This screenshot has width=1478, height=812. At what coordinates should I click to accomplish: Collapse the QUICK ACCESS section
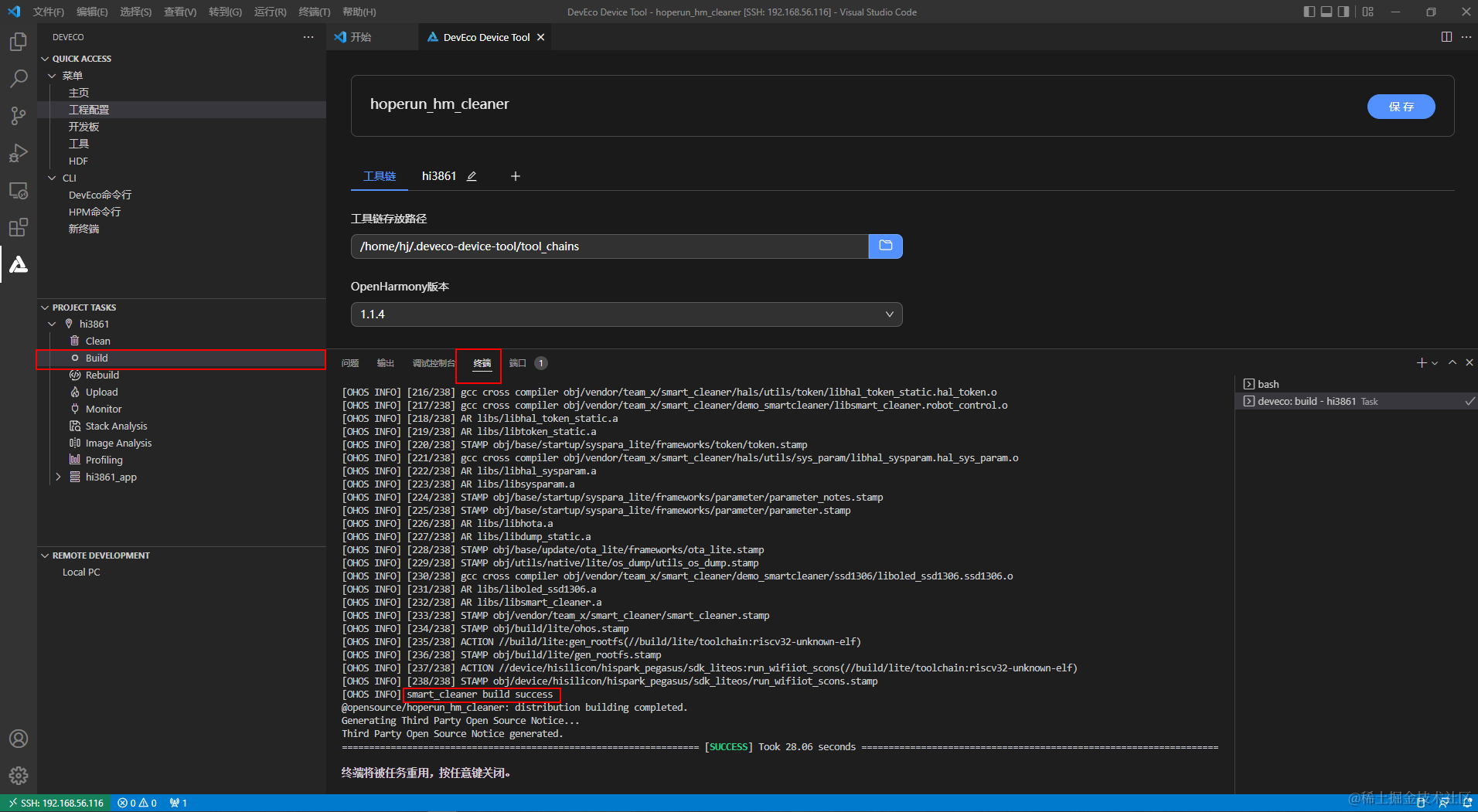tap(45, 59)
